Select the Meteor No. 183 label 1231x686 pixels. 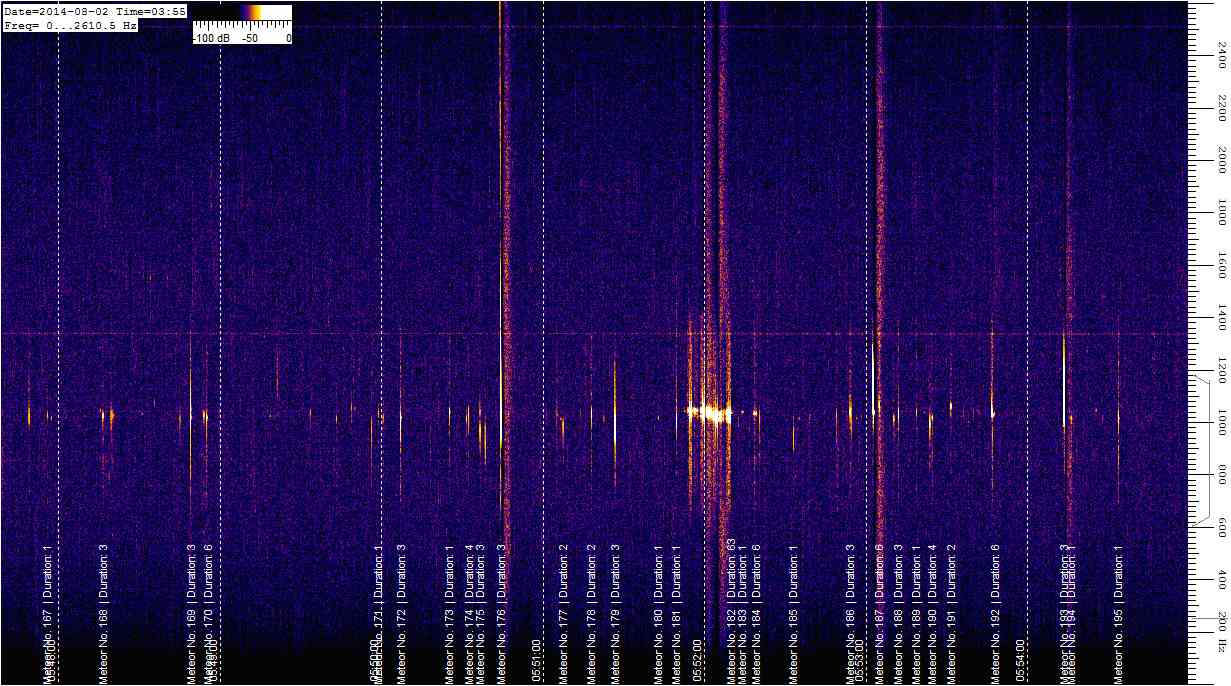743,613
